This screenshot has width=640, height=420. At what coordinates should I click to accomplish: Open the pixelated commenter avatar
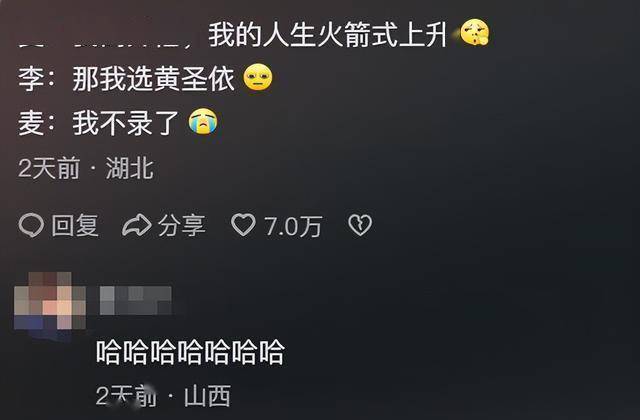pos(50,301)
